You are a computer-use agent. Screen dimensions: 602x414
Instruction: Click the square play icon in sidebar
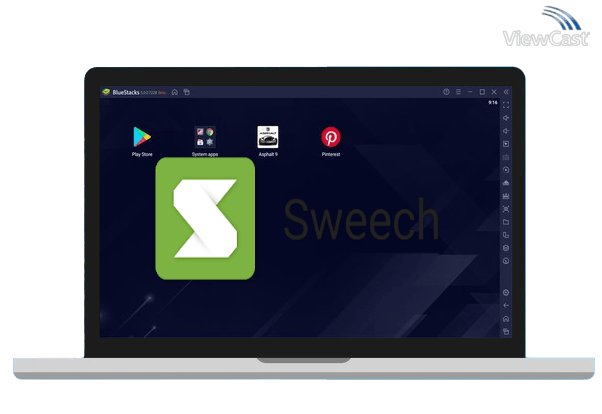tap(506, 144)
